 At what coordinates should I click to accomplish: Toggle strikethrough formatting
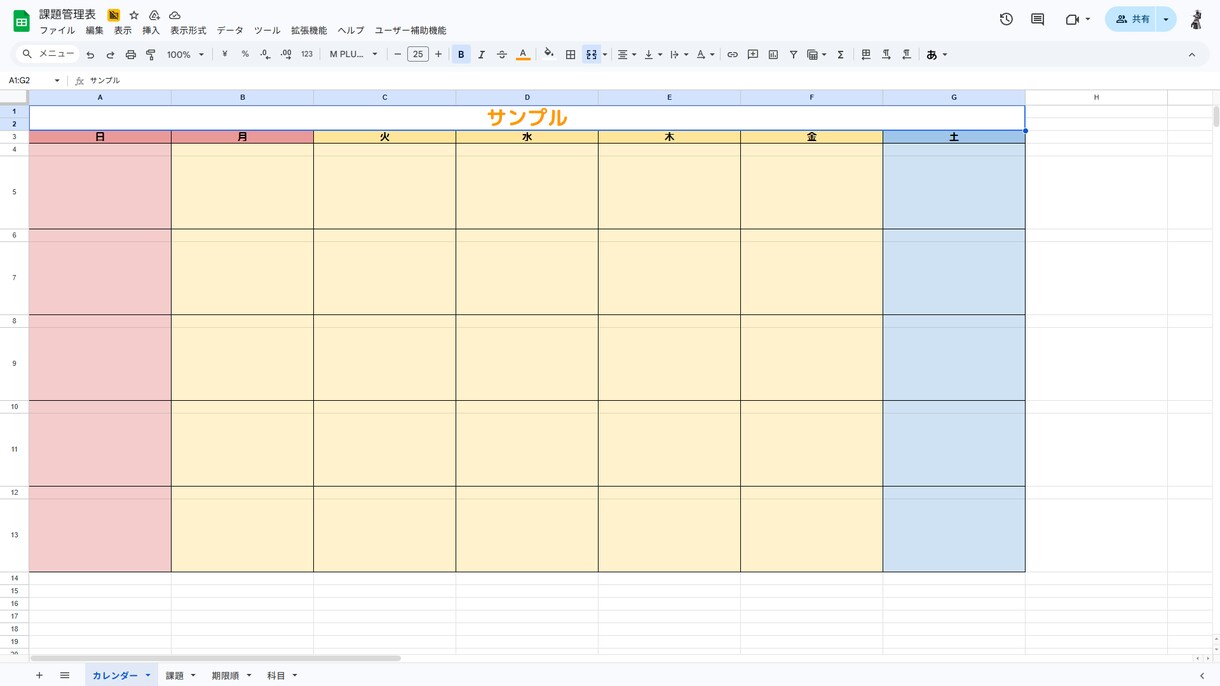502,55
